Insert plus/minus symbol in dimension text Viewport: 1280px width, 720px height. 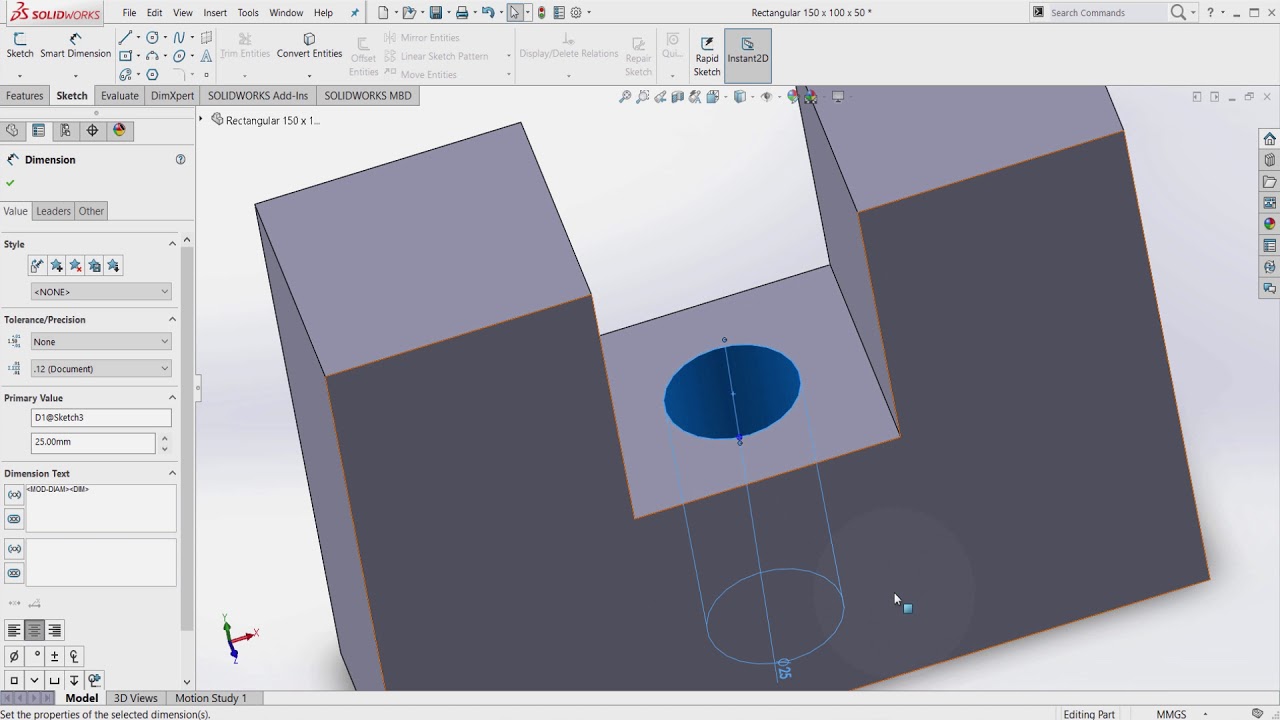(54, 657)
